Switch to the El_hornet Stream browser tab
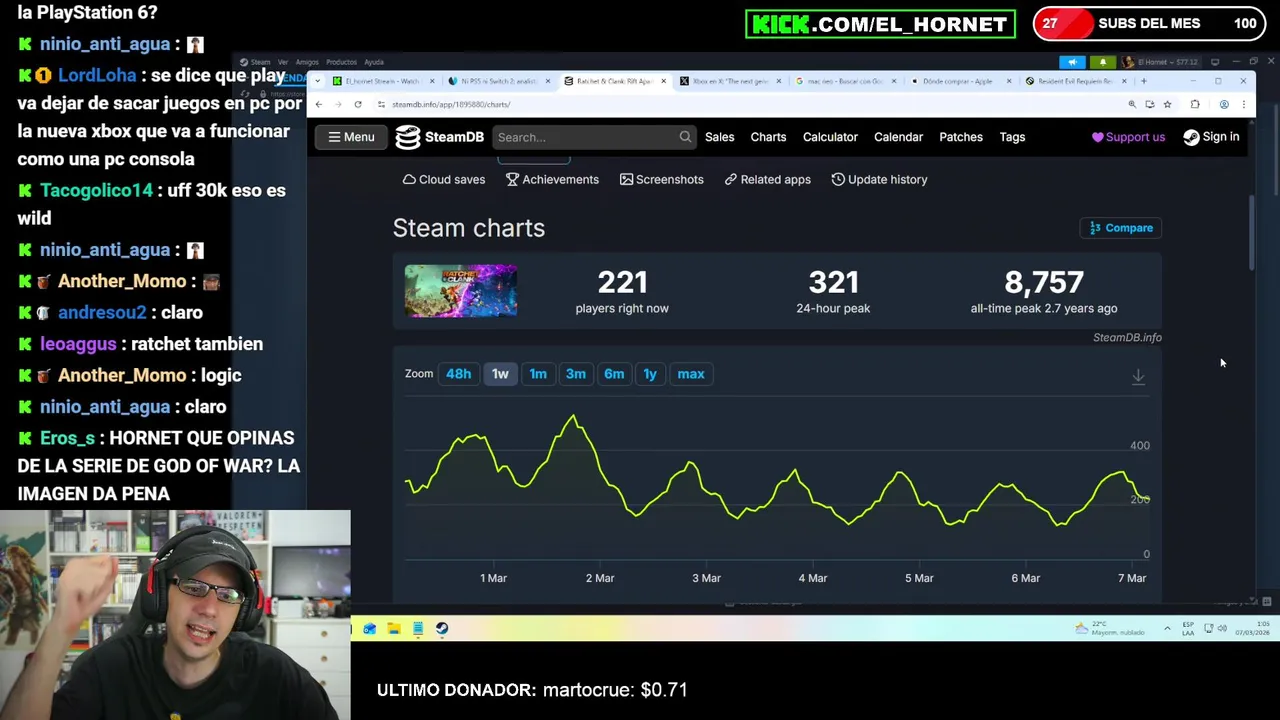This screenshot has height=720, width=1280. (384, 81)
